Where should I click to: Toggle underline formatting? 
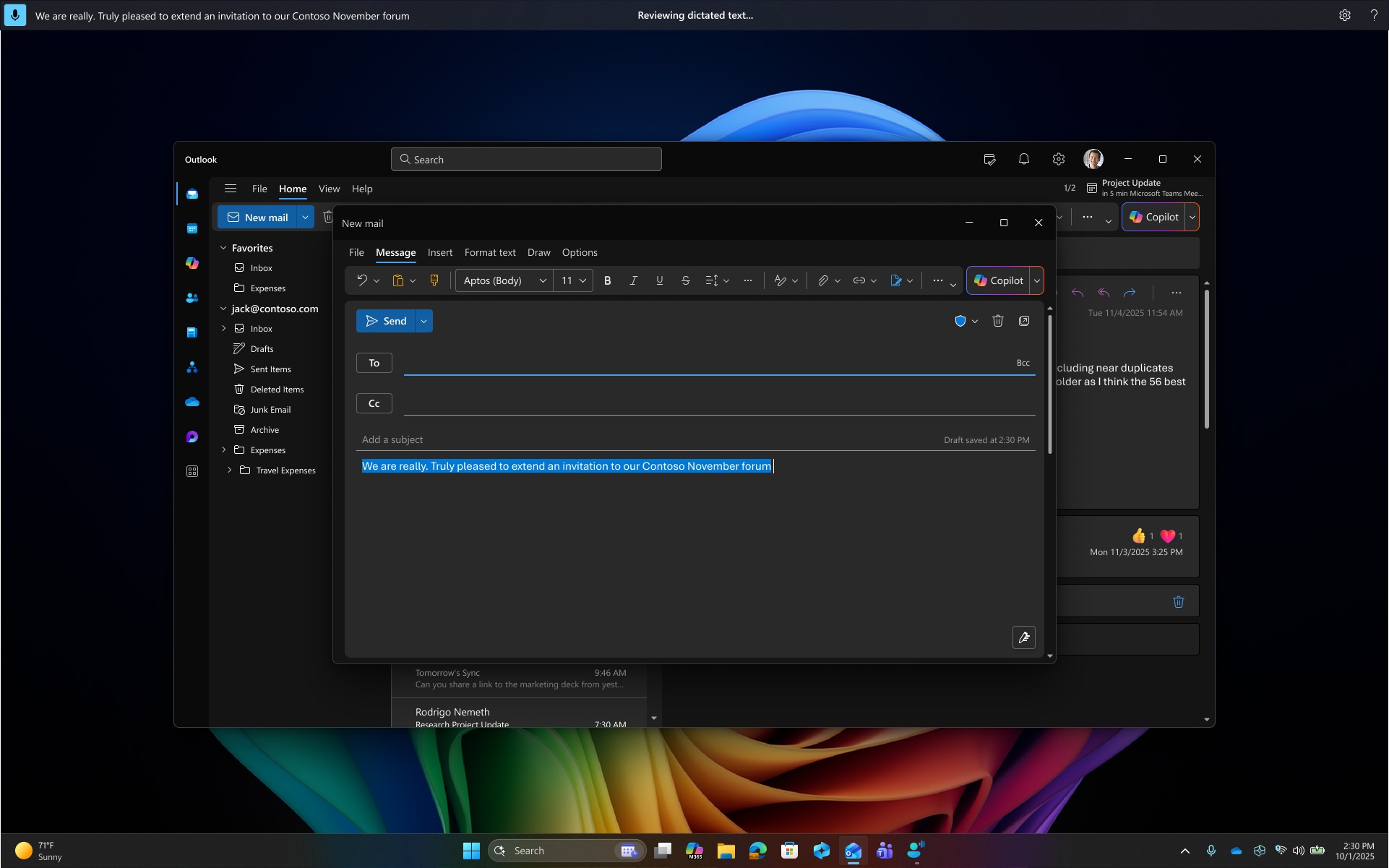[x=659, y=280]
